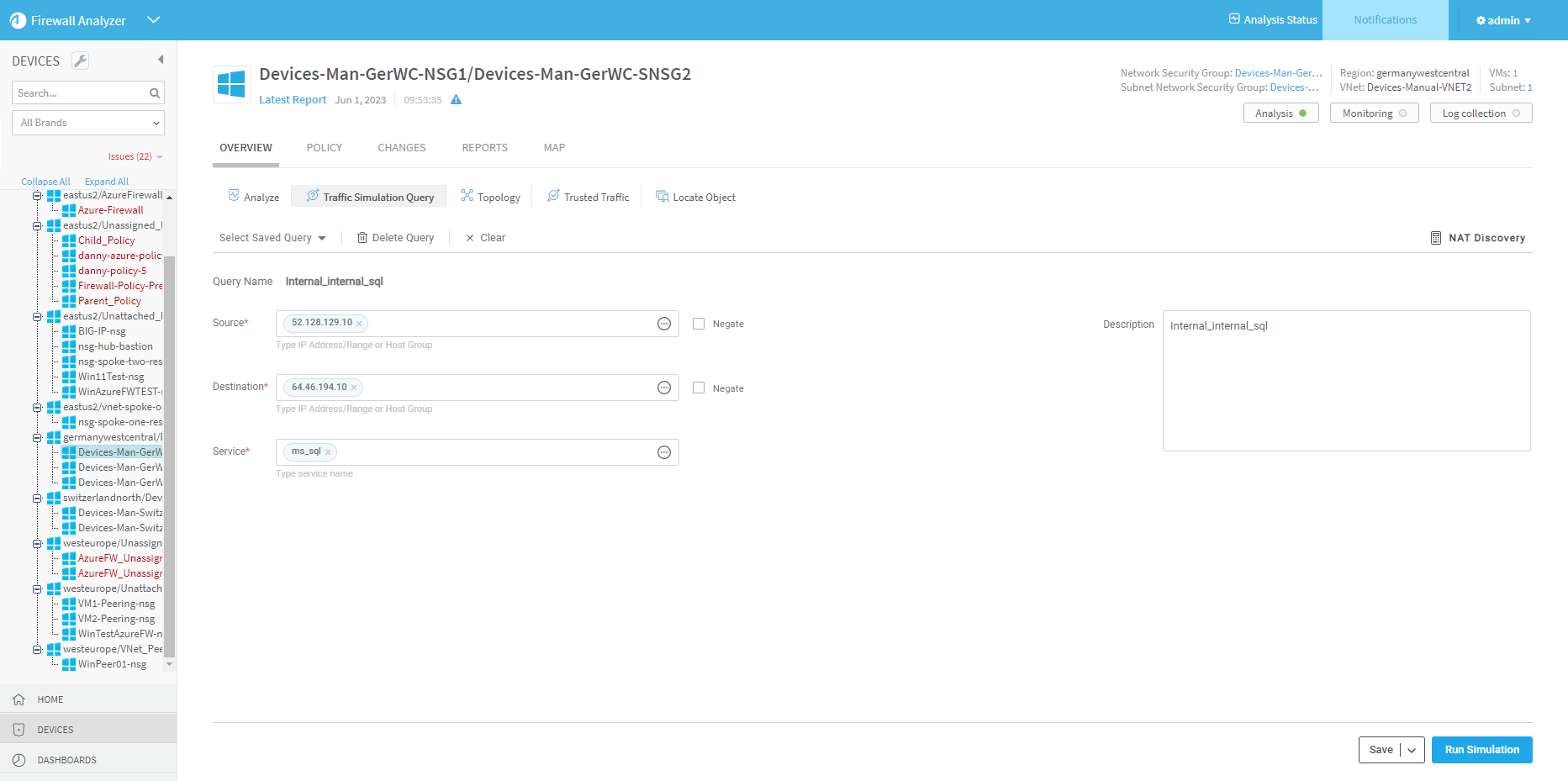Click the search magnifier icon

(155, 93)
